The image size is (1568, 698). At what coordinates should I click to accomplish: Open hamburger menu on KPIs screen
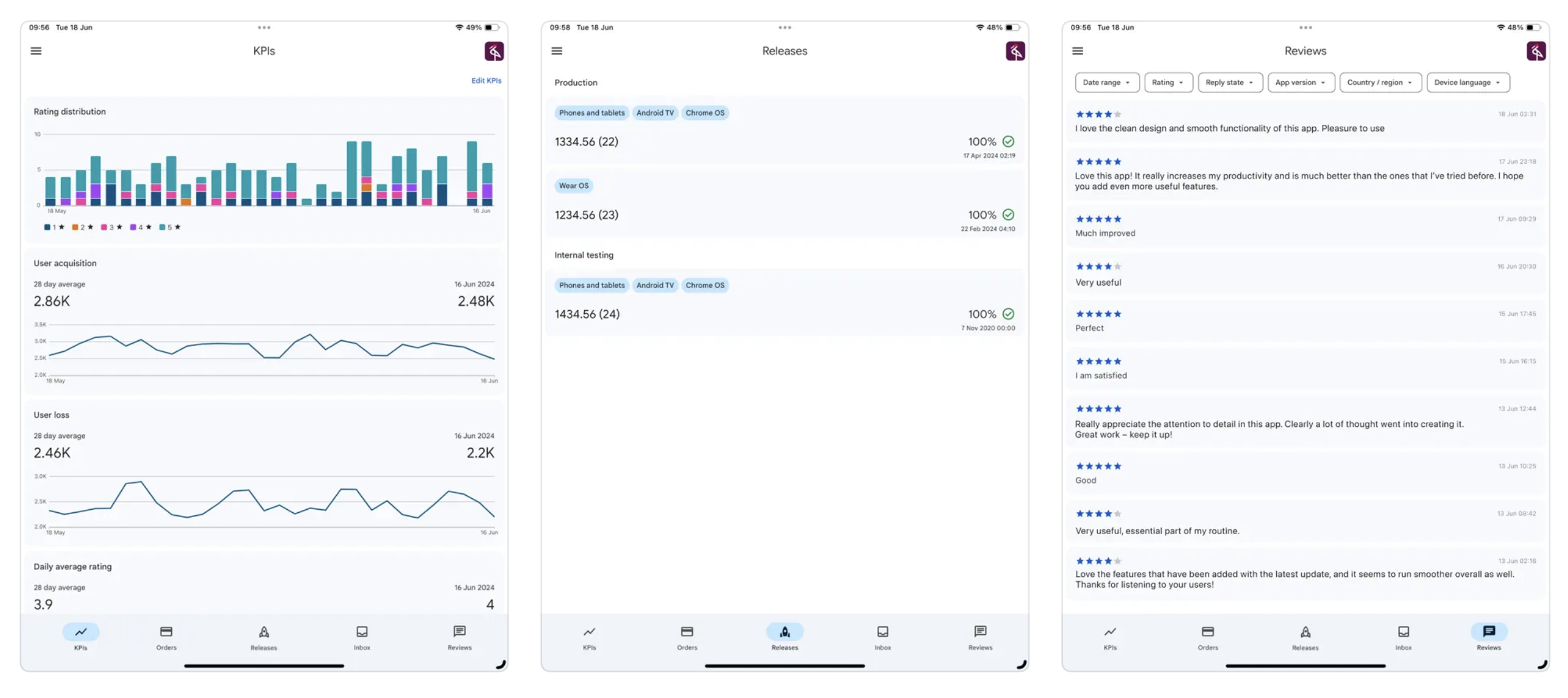pyautogui.click(x=36, y=51)
